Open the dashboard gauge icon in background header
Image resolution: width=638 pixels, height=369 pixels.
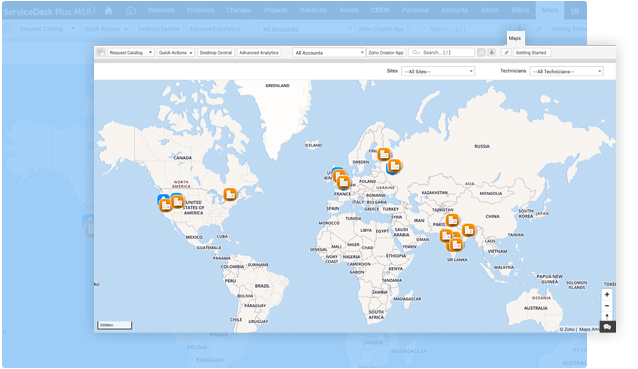tap(131, 11)
